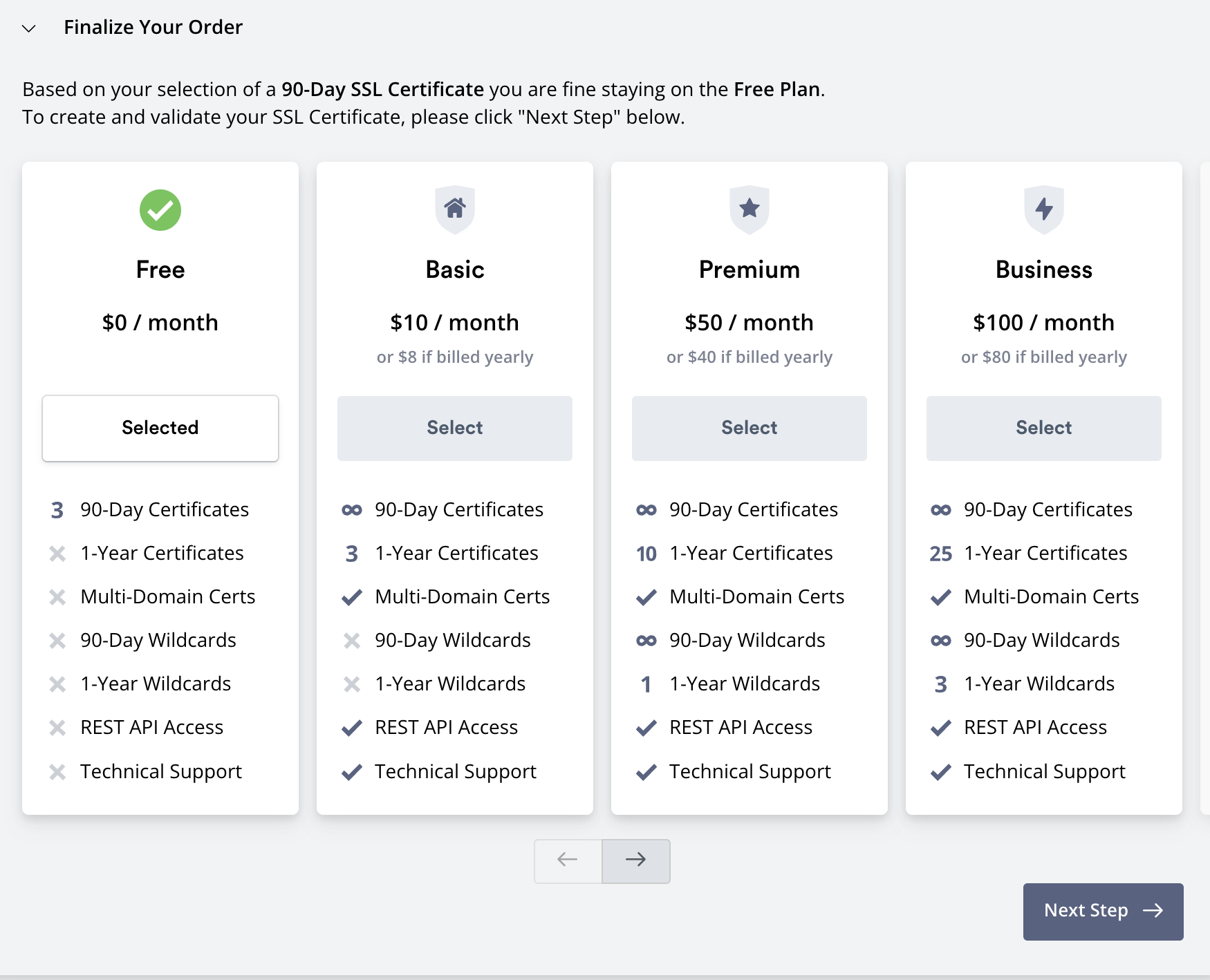Click the Premium plan title
Image resolution: width=1210 pixels, height=980 pixels.
coord(750,270)
